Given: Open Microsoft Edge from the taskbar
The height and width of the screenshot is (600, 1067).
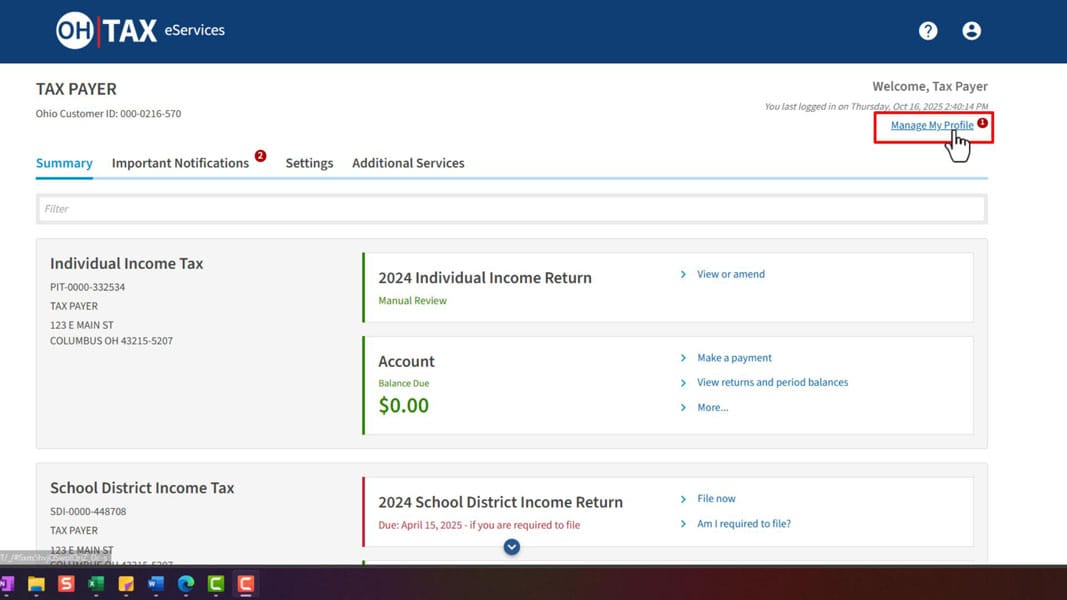Looking at the screenshot, I should click(x=186, y=584).
